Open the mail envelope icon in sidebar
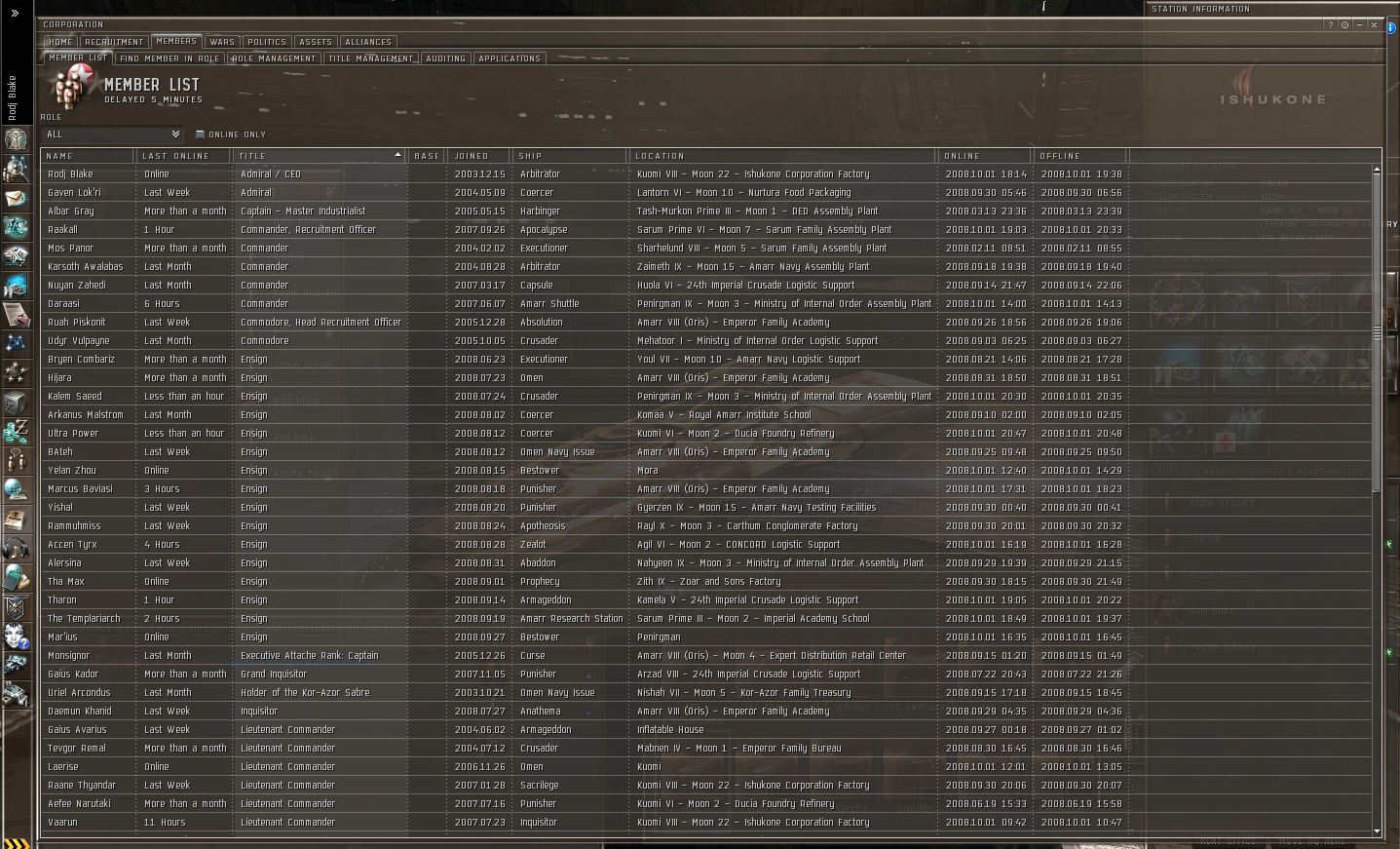Viewport: 1400px width, 849px height. [17, 199]
